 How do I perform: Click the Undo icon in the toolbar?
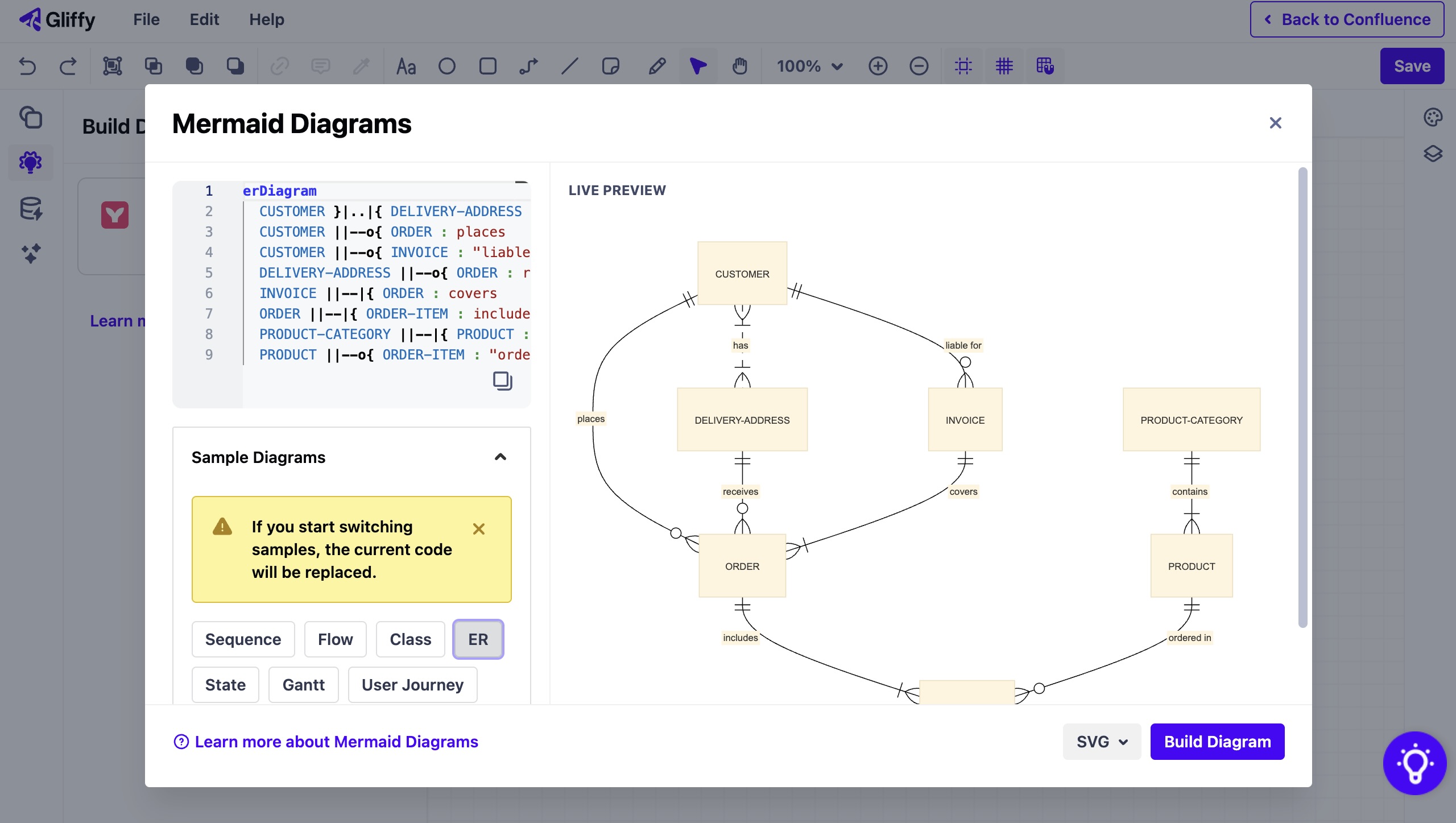click(27, 66)
